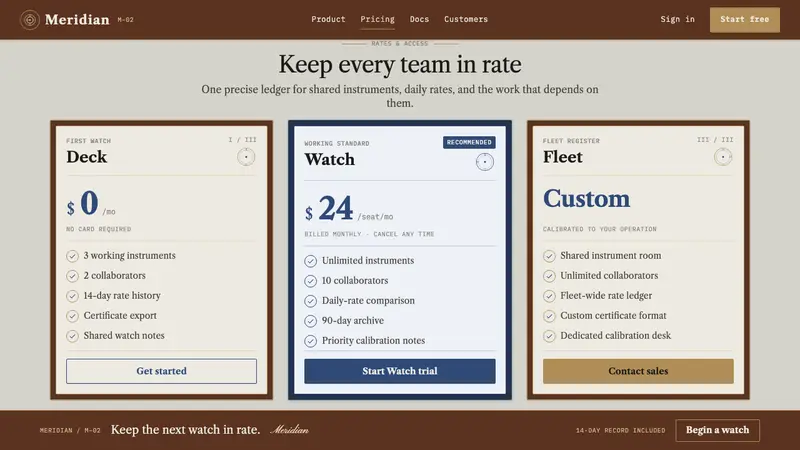The image size is (800, 450).
Task: Click the 'FIRST WATCH' label
Action: [x=88, y=141]
